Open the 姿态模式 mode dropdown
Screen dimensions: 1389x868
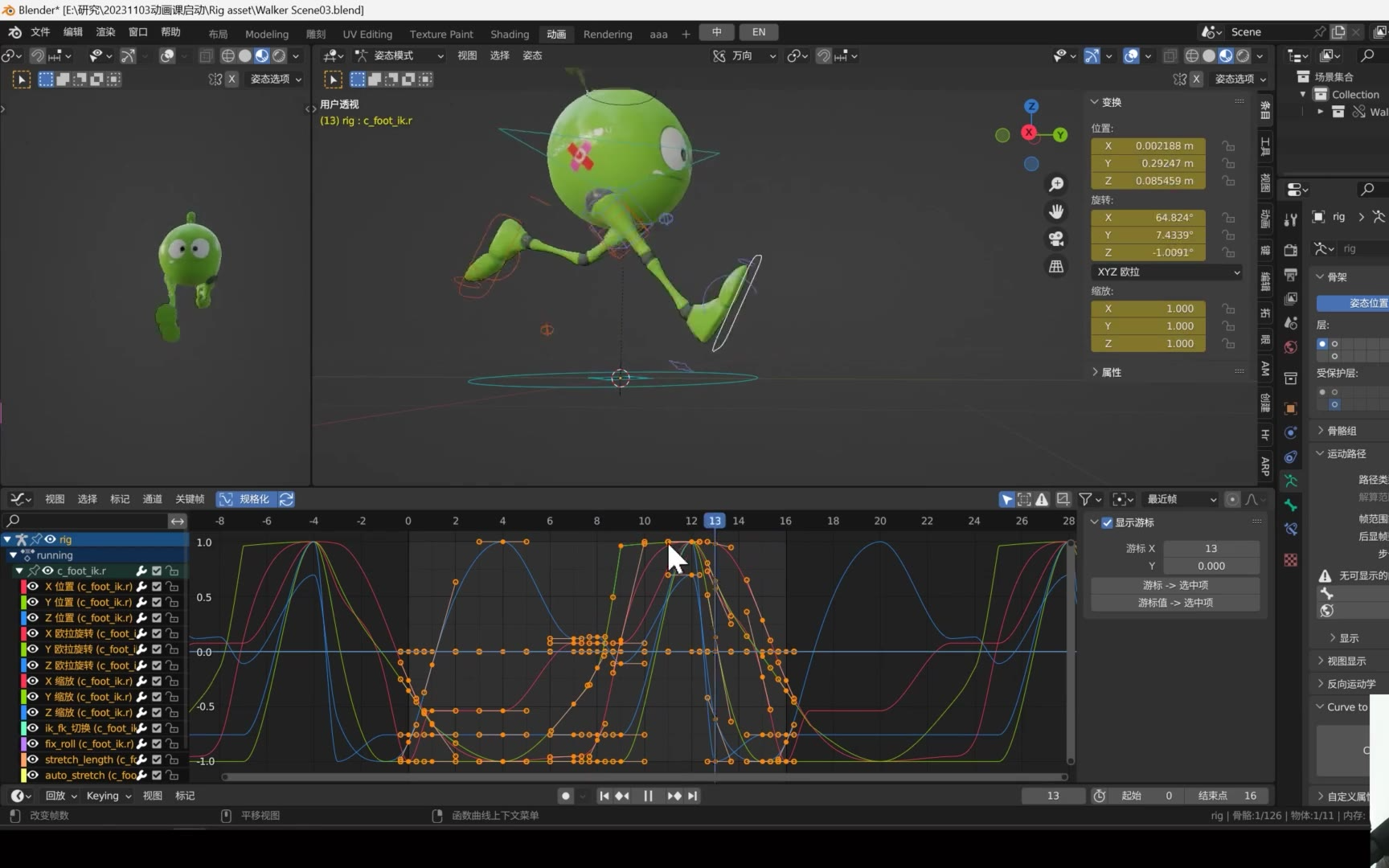coord(399,55)
